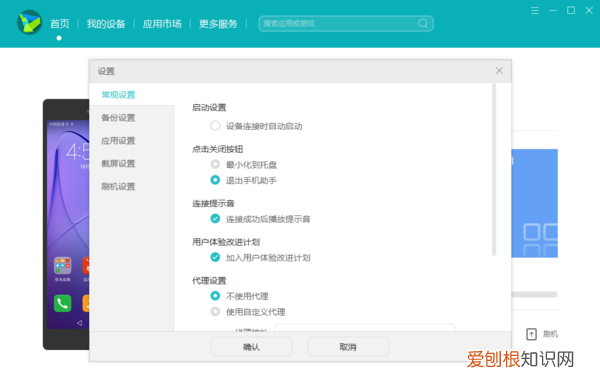Tap the folder app icon on device preview
This screenshot has height=378, width=600.
[x=62, y=266]
